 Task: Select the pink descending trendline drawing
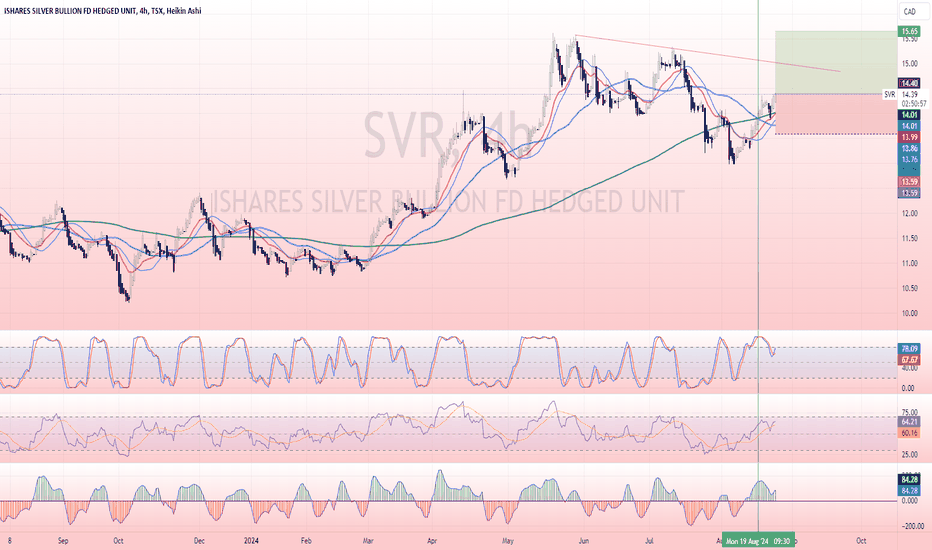pyautogui.click(x=707, y=54)
